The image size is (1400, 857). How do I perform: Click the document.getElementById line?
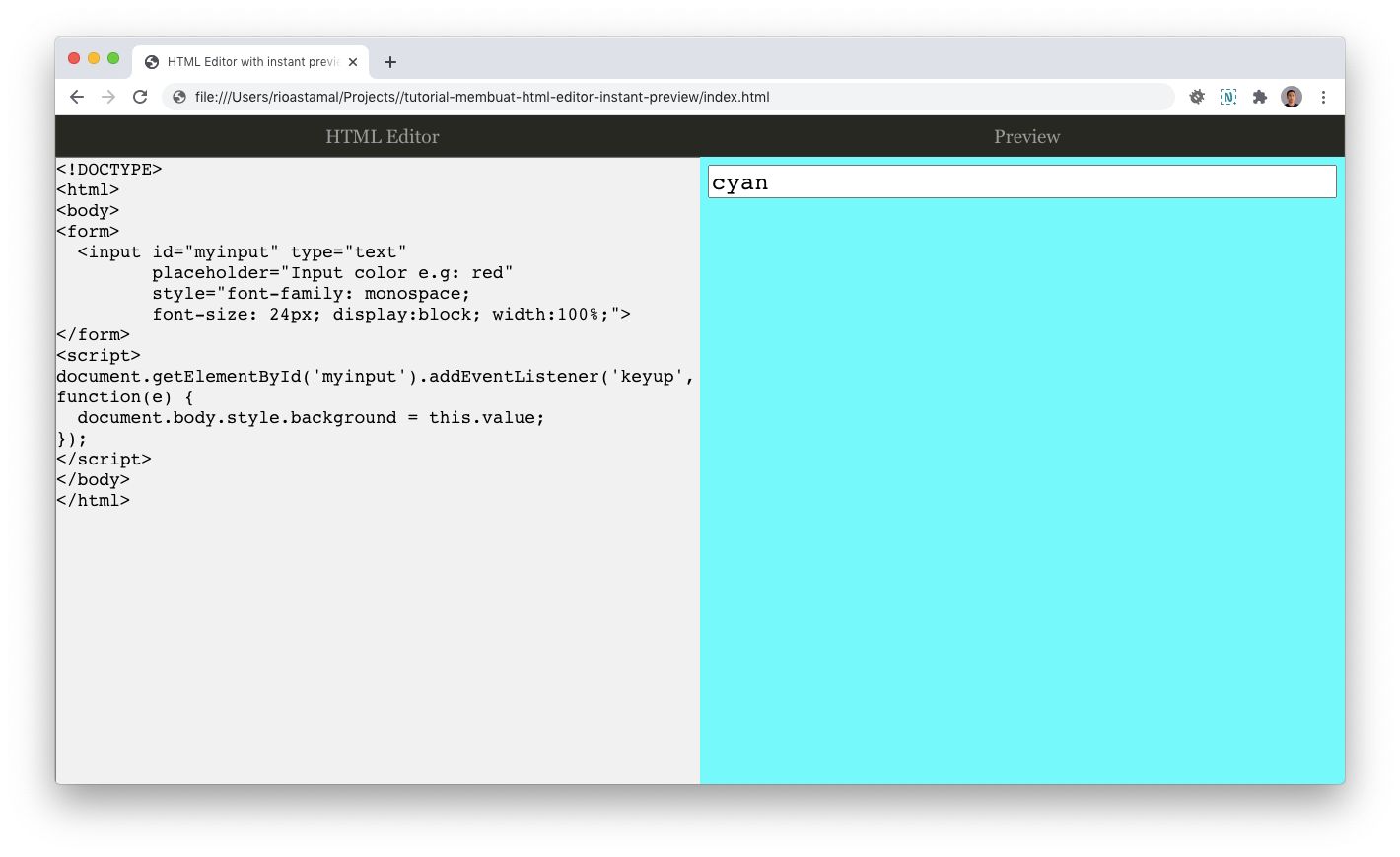point(376,377)
